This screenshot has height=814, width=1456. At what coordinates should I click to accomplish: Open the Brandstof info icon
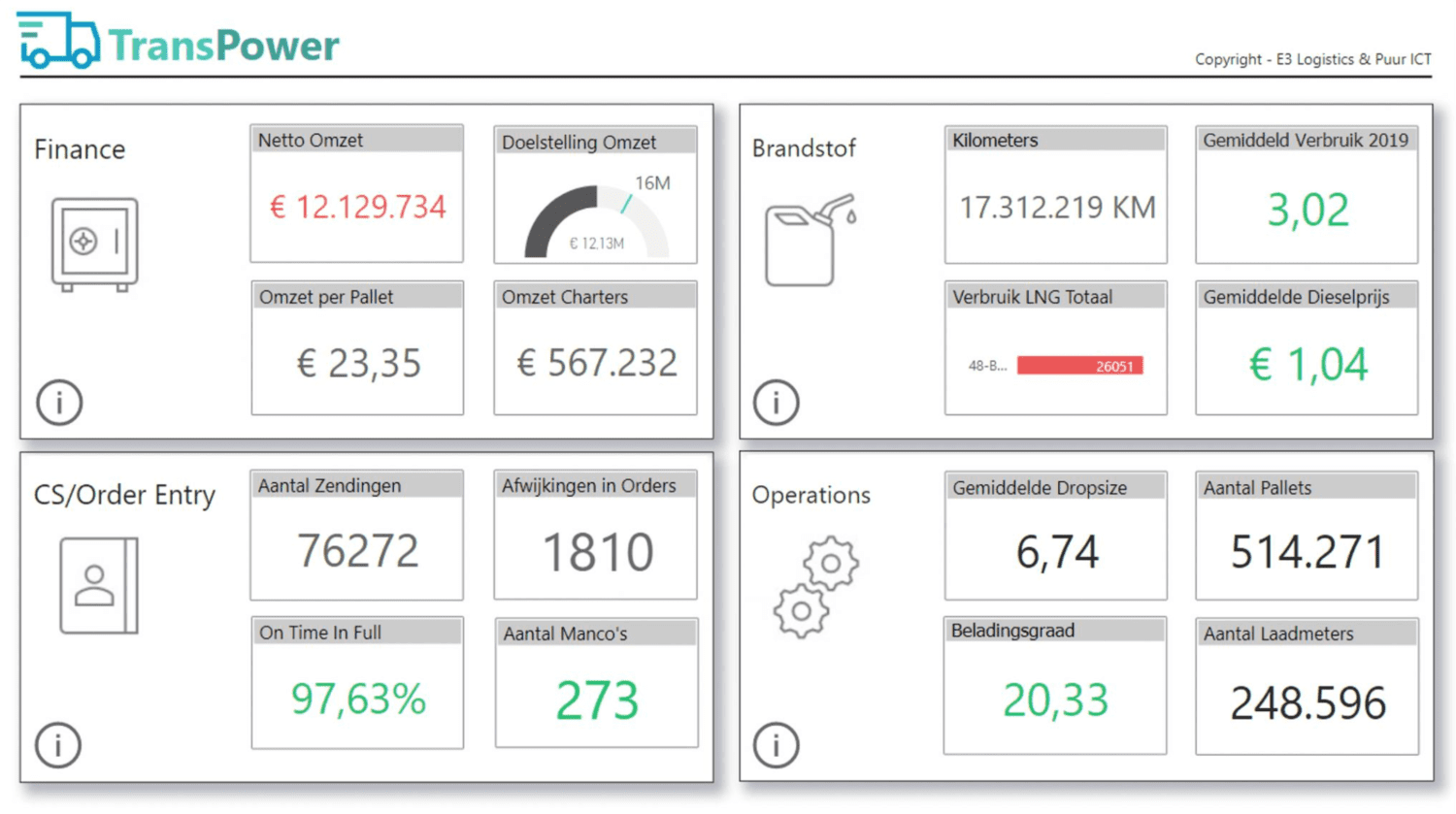pyautogui.click(x=776, y=402)
